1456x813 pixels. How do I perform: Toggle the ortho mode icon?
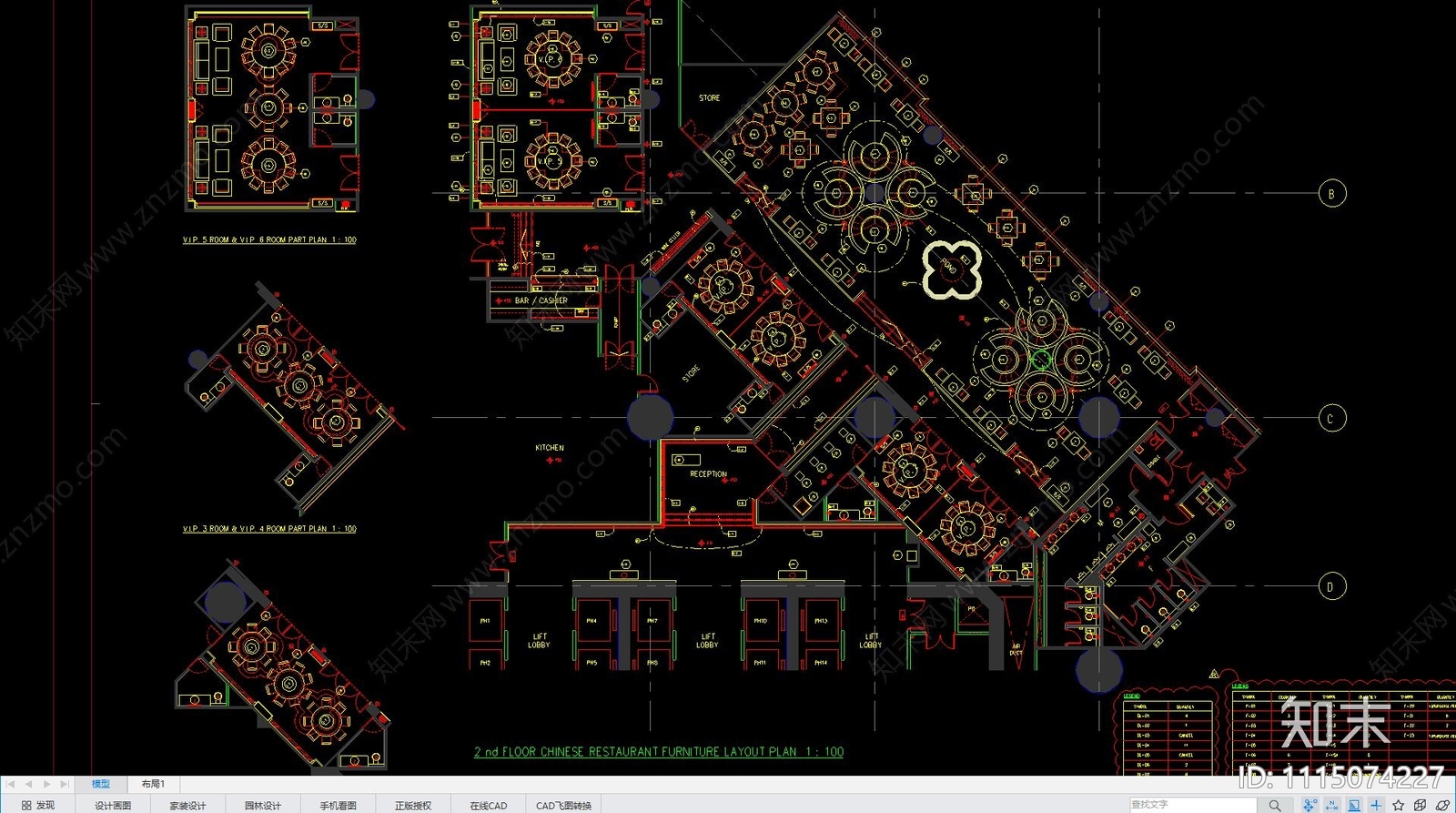pos(1354,806)
